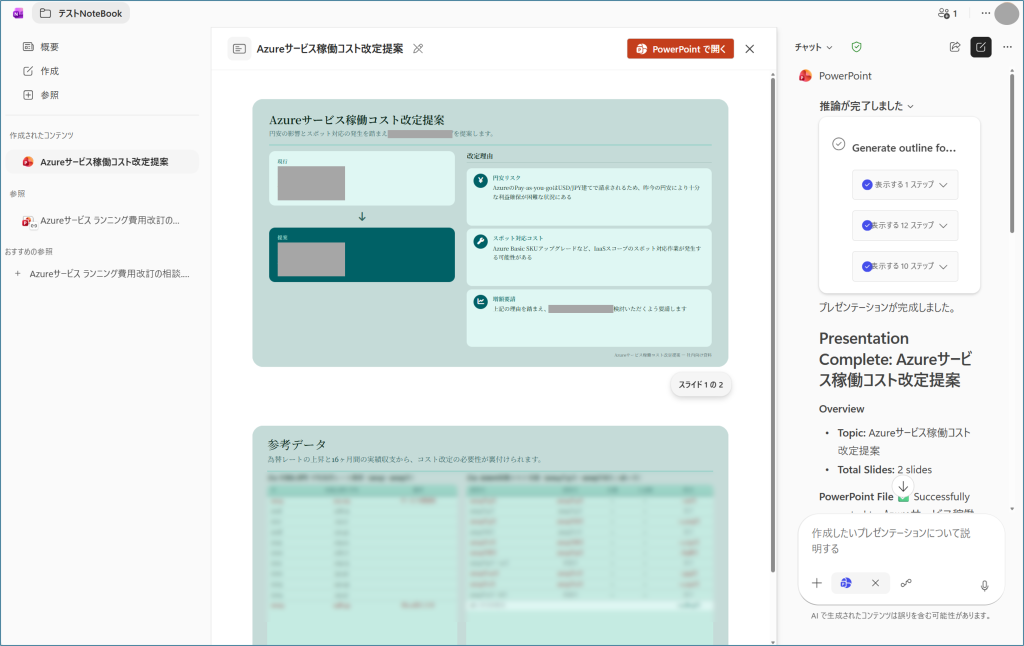Select the 参考データ slide thumbnail
This screenshot has width=1024, height=646.
tap(490, 536)
